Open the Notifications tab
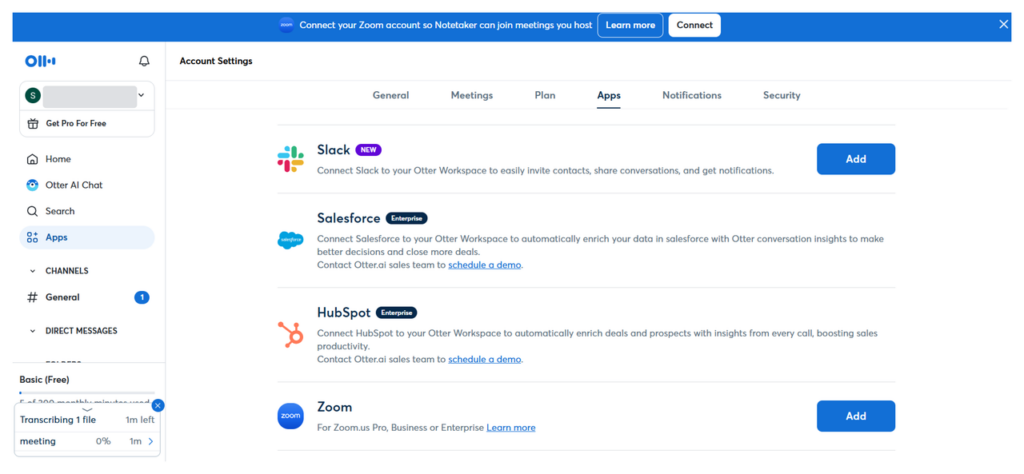The width and height of the screenshot is (1024, 474). [692, 95]
